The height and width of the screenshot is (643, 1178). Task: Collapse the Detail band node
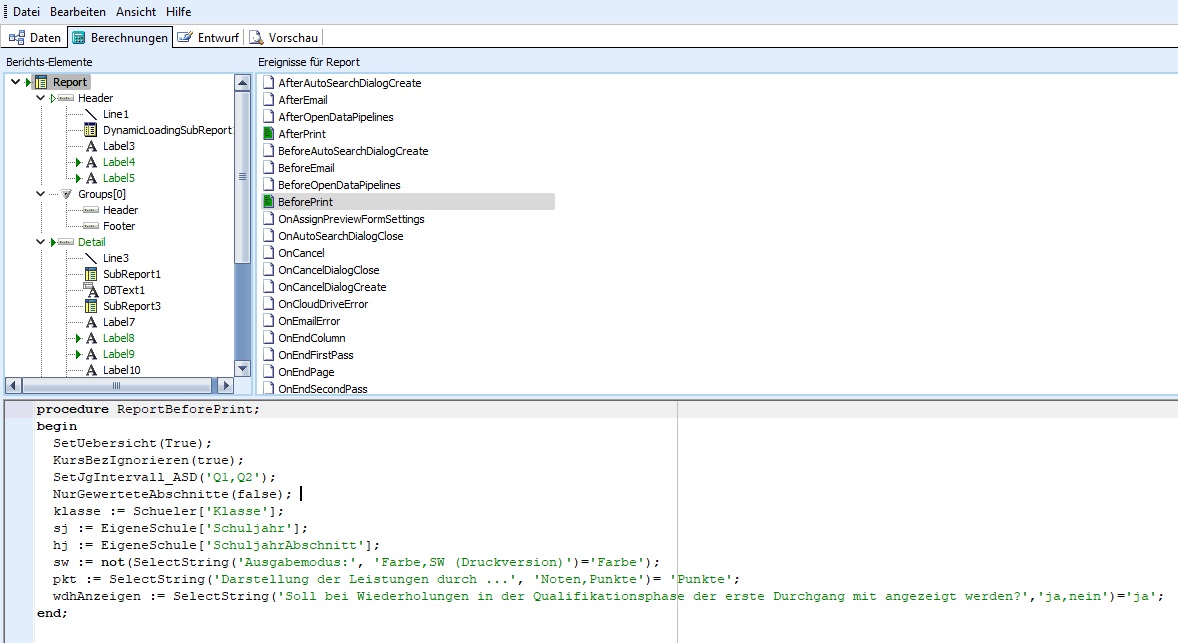pyautogui.click(x=41, y=242)
